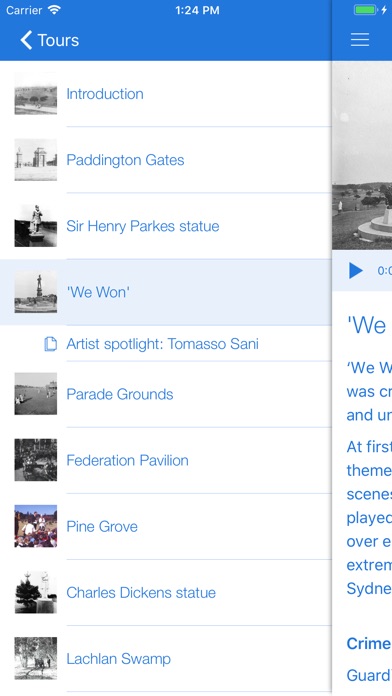Tap the battery status icon
This screenshot has height=696, width=392.
pyautogui.click(x=365, y=10)
